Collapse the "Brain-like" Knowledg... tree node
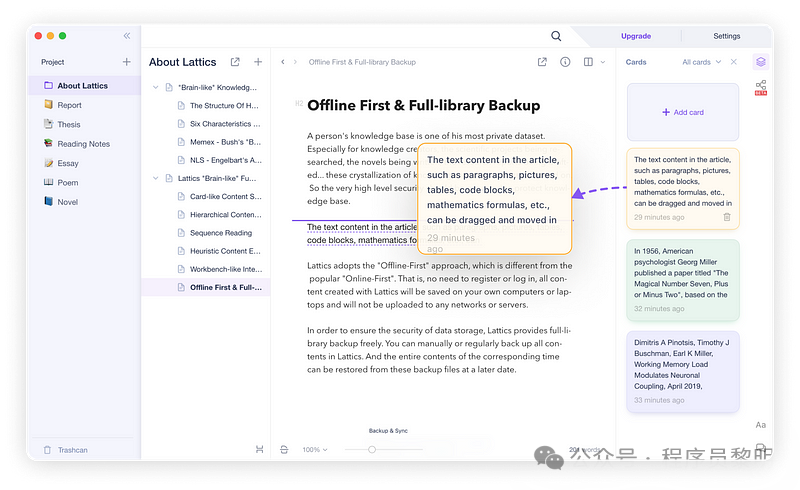This screenshot has height=490, width=800. click(156, 87)
